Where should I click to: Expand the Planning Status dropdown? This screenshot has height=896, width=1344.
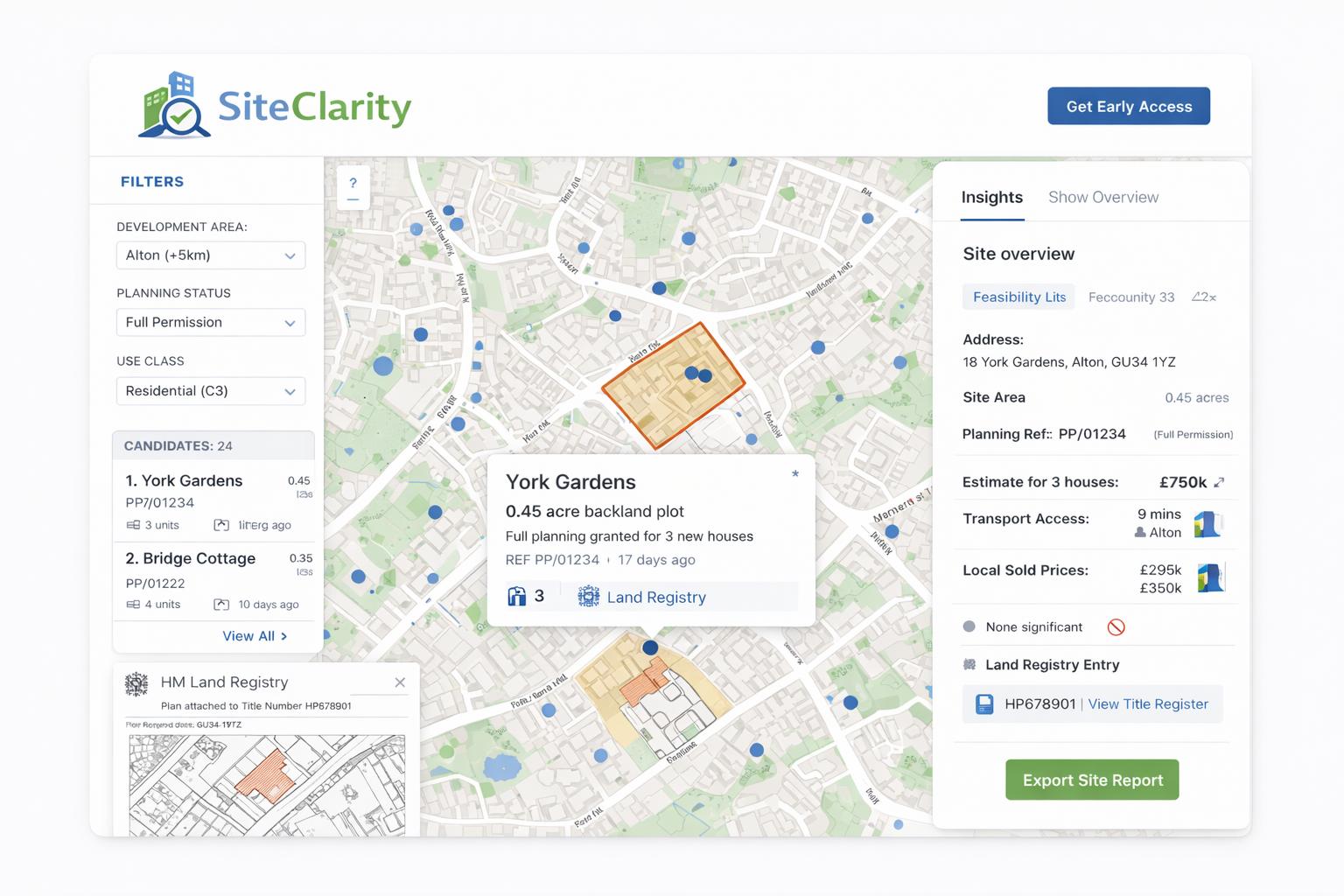[x=211, y=323]
